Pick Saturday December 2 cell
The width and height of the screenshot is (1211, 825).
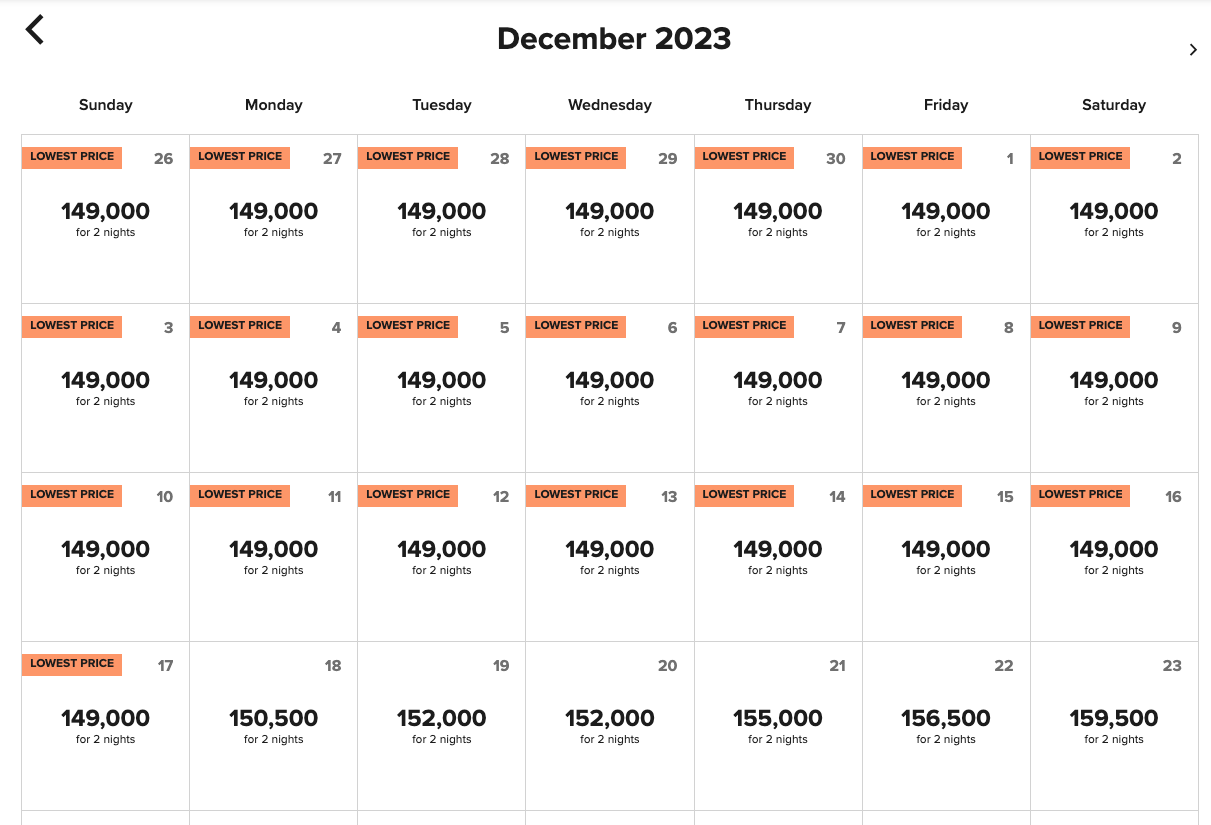pyautogui.click(x=1114, y=219)
